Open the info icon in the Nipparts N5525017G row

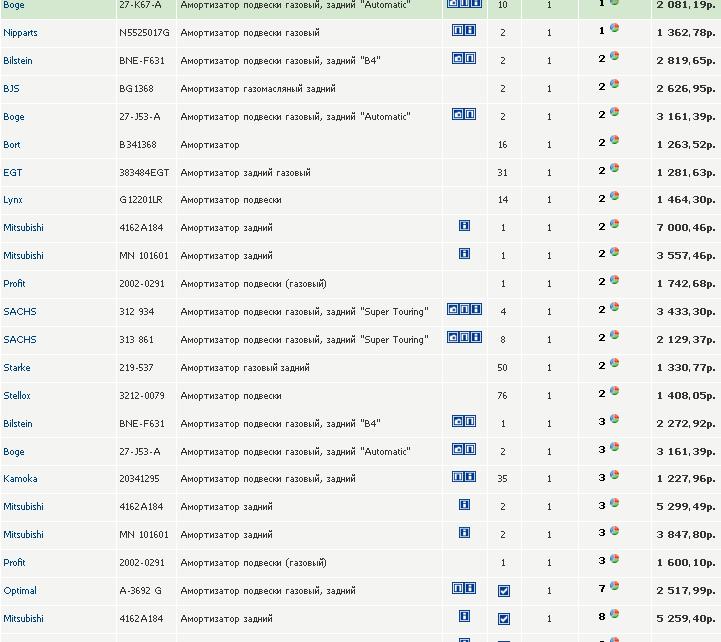tap(470, 30)
